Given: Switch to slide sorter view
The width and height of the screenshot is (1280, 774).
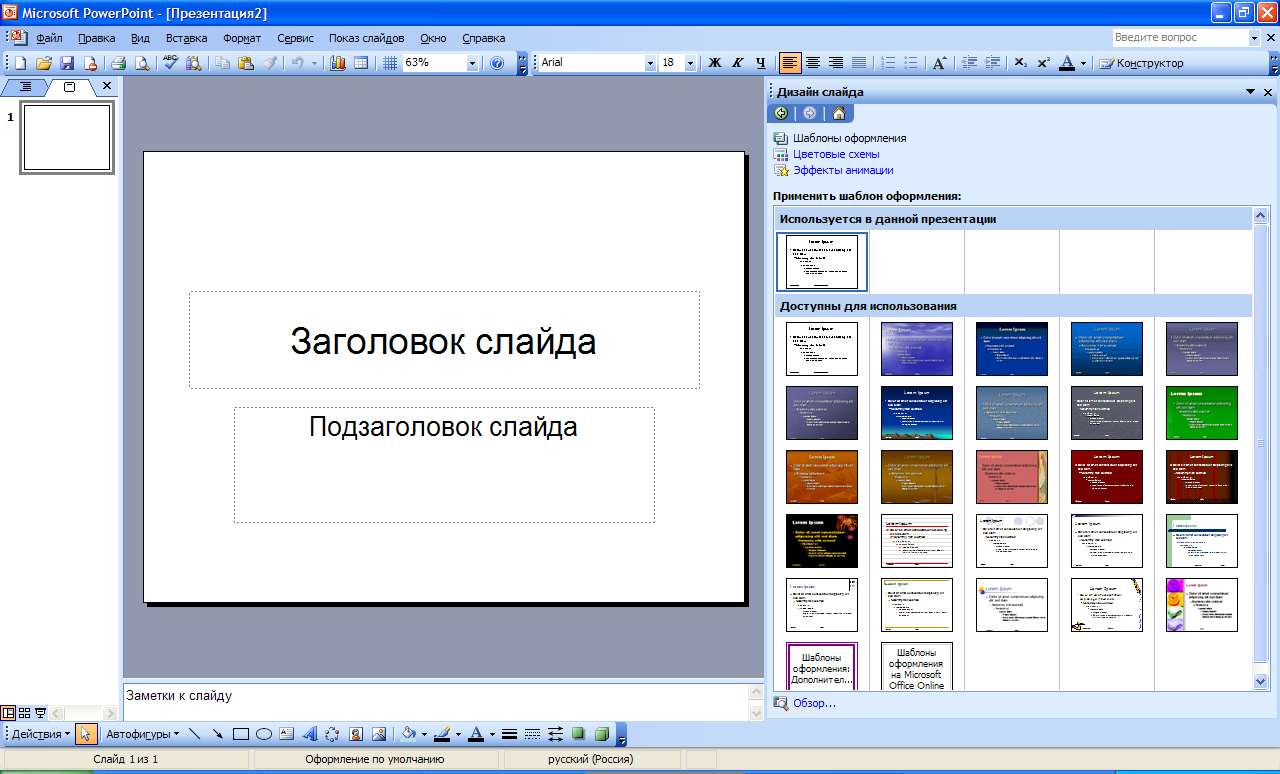Looking at the screenshot, I should [25, 713].
